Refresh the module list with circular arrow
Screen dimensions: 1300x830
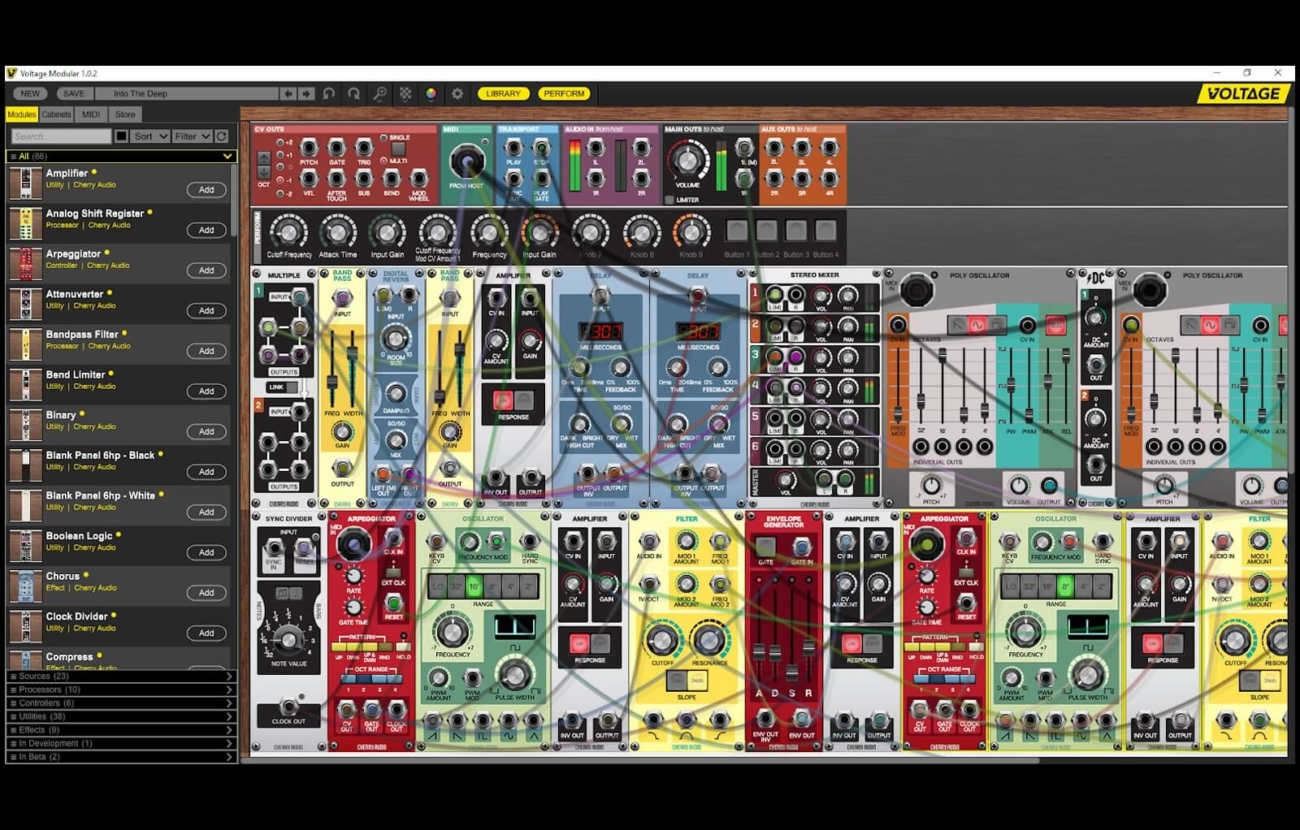(222, 136)
